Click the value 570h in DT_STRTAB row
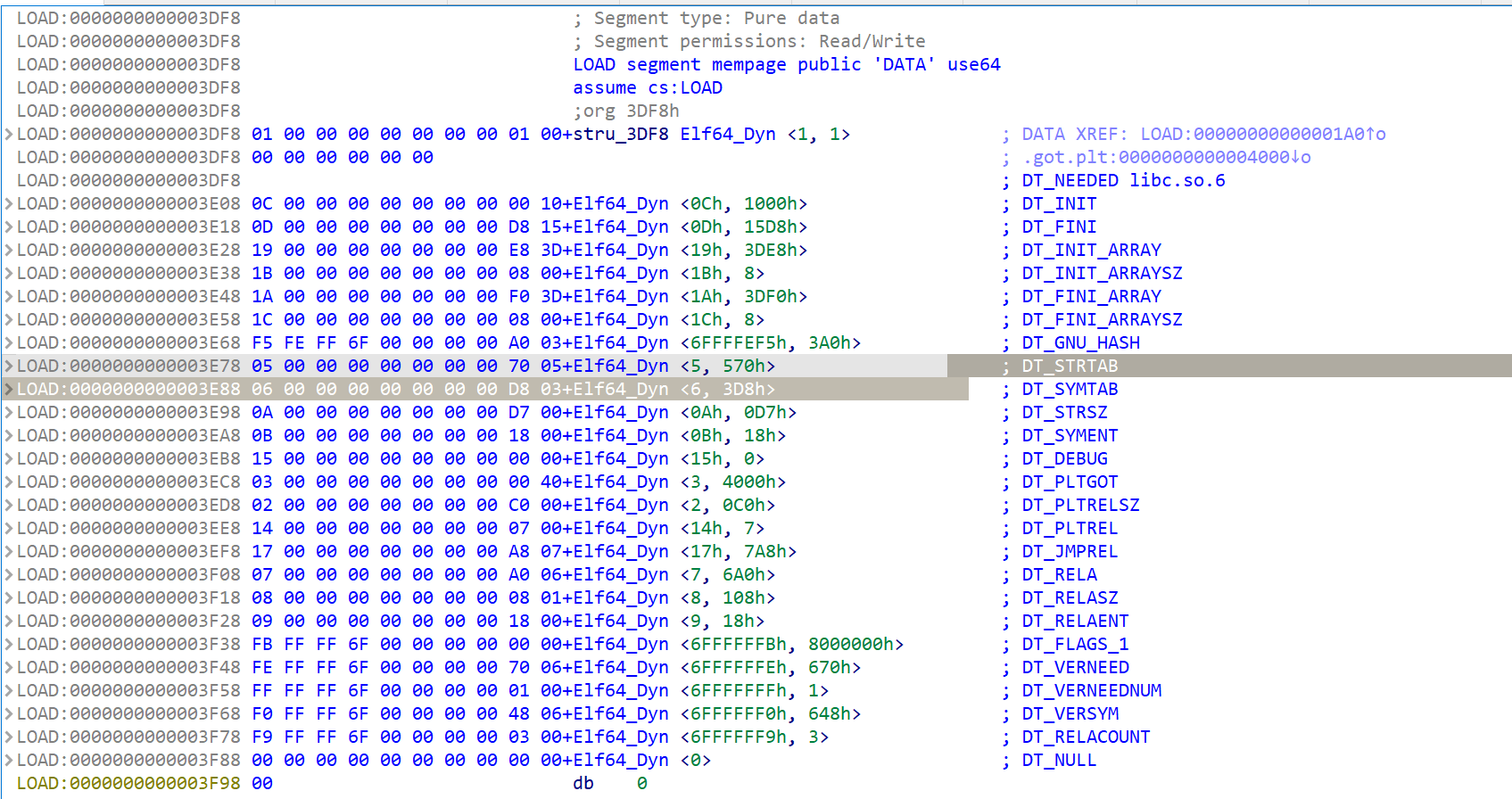The width and height of the screenshot is (1512, 799). click(743, 366)
